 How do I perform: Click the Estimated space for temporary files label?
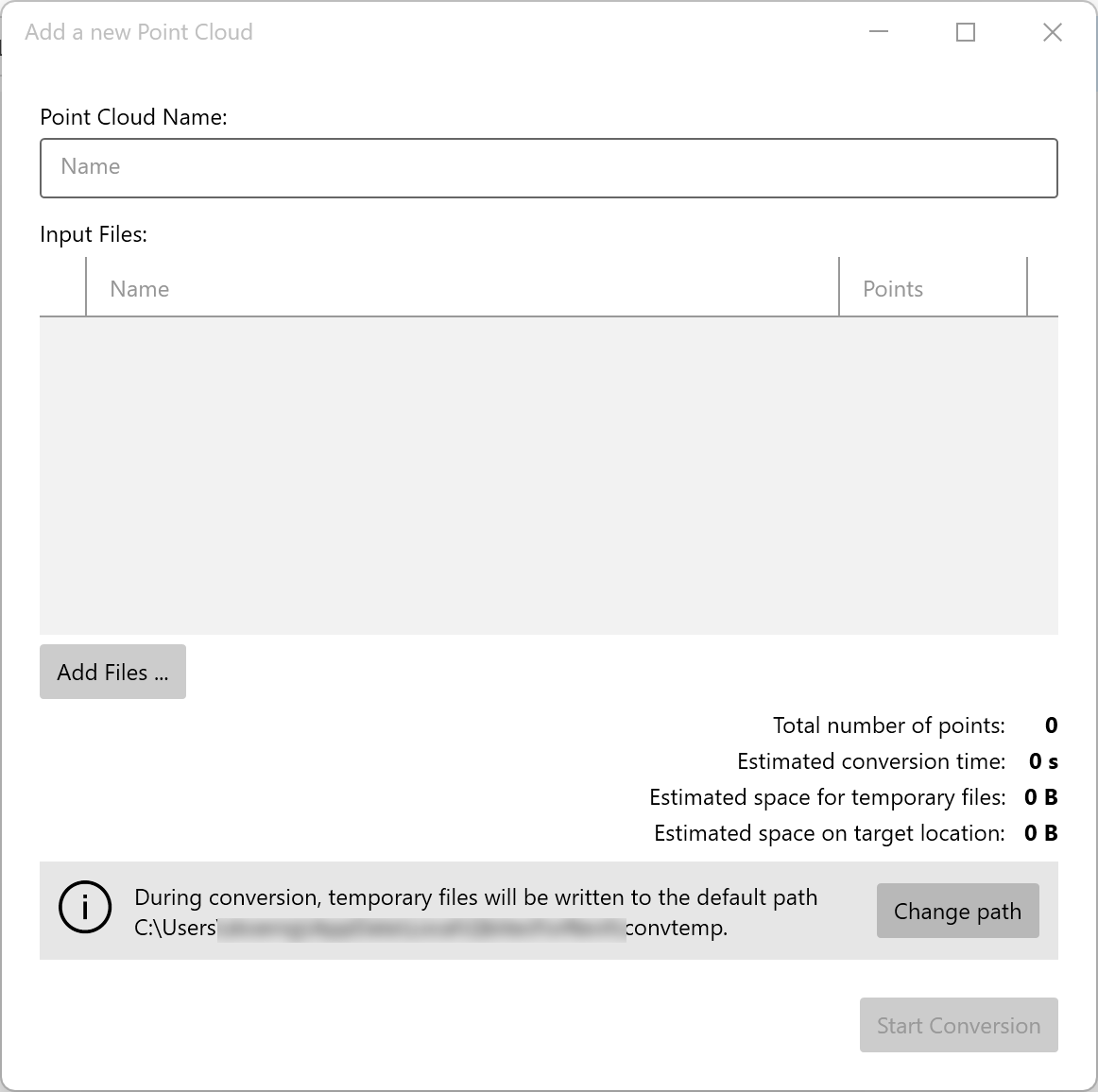827,797
